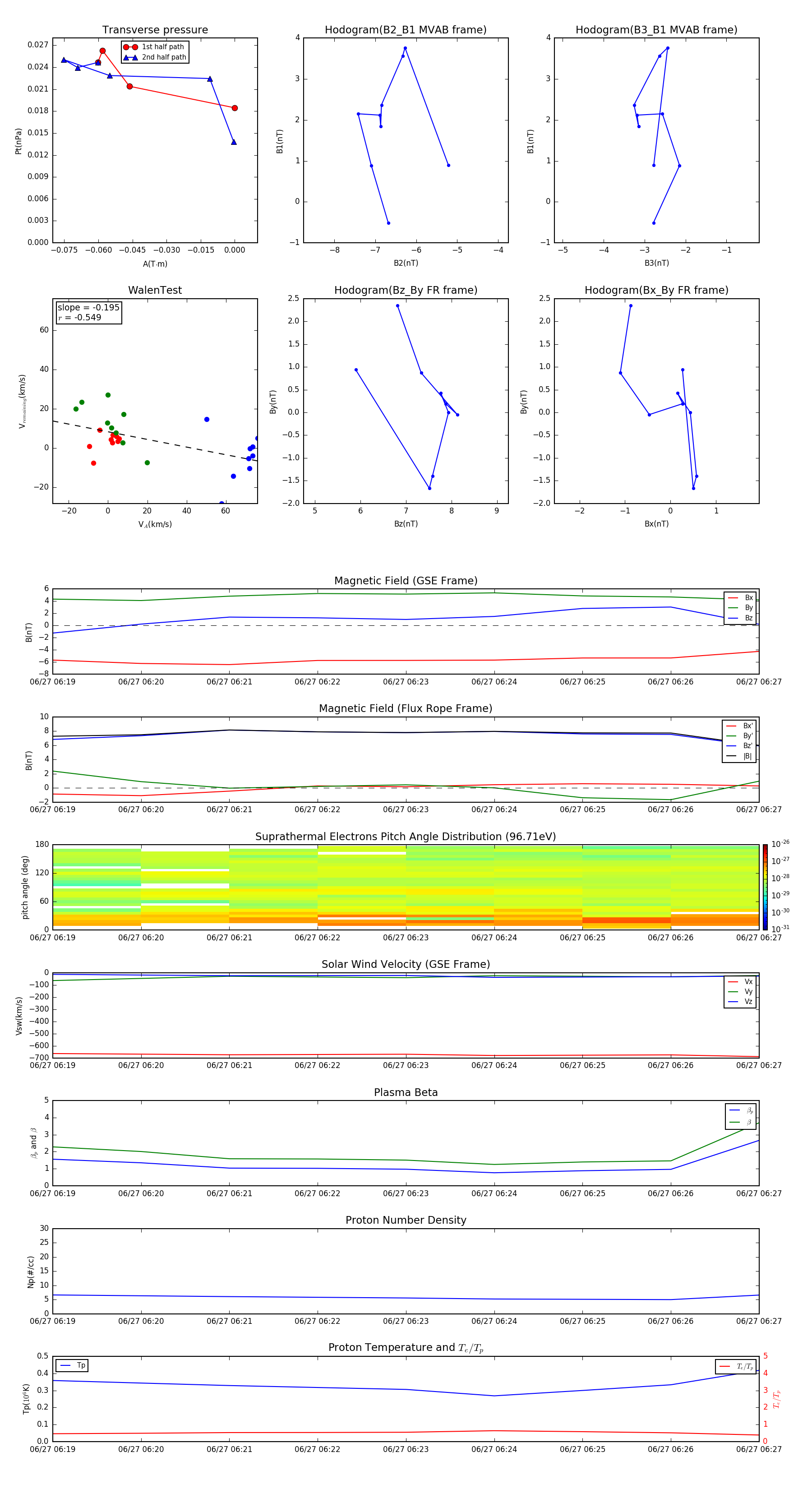Click the 'Np(#/cc)' axis label
The height and width of the screenshot is (1489, 812).
click(31, 1271)
